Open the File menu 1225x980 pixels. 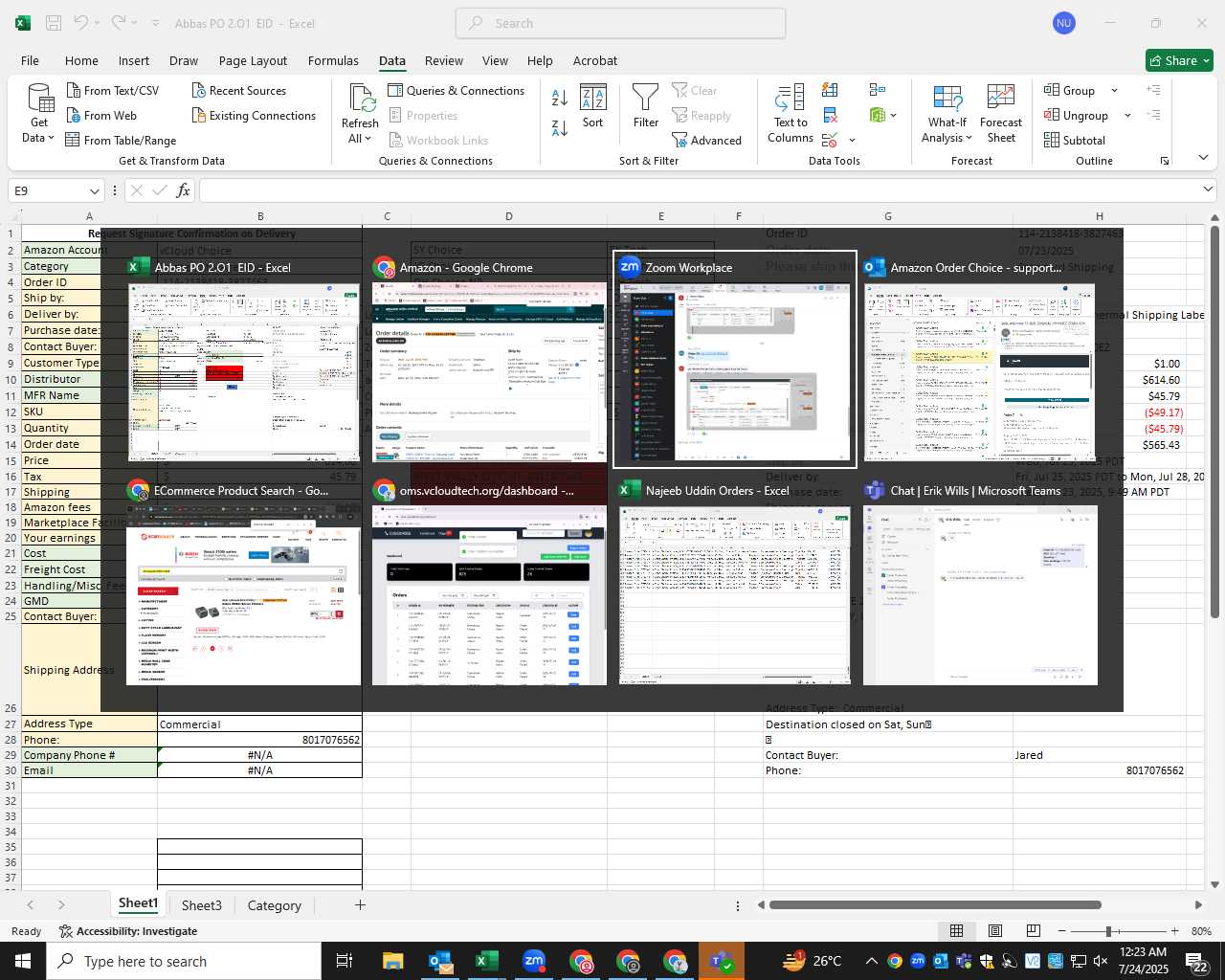click(31, 60)
